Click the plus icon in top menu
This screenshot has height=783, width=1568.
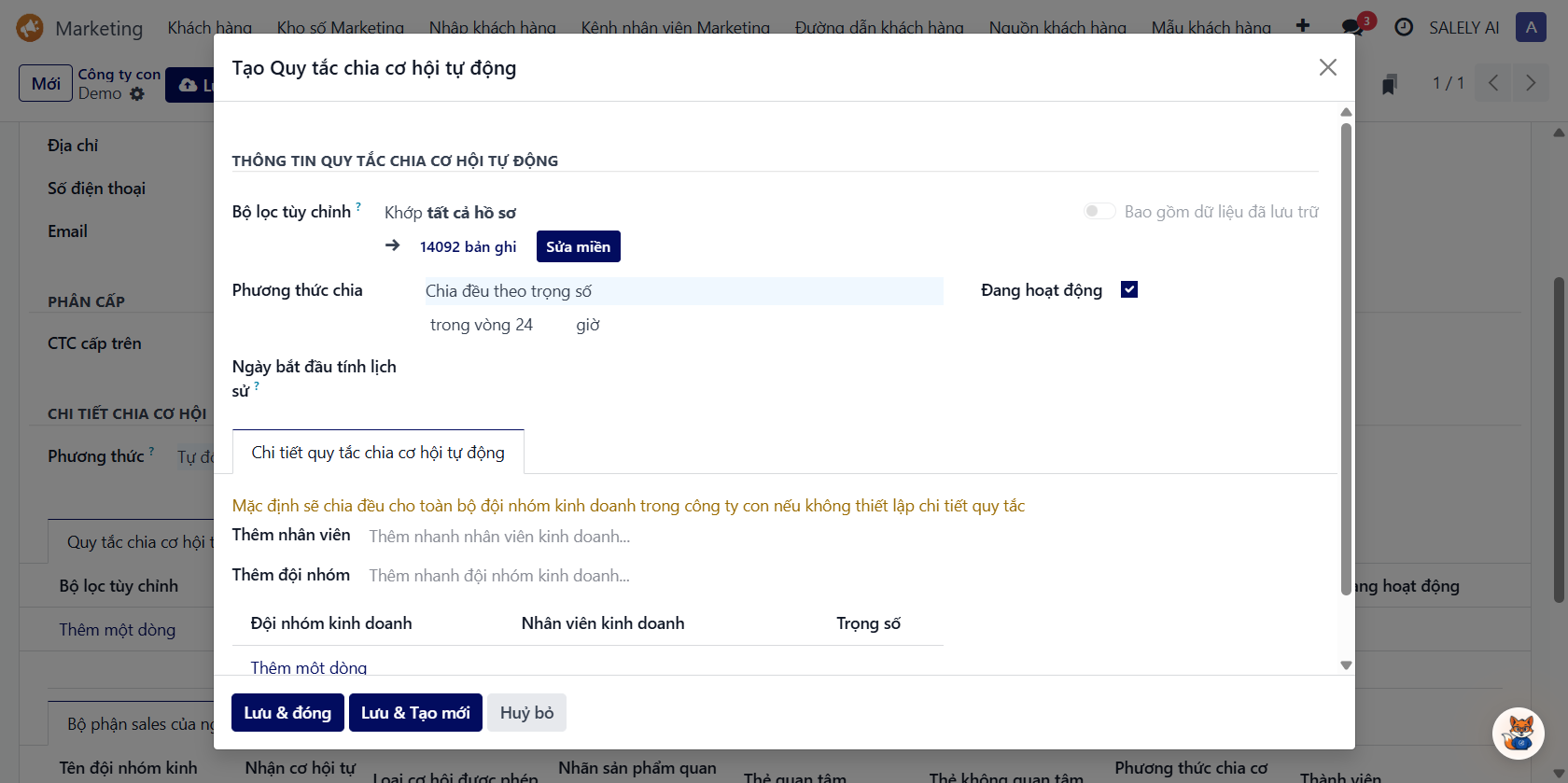tap(1303, 26)
